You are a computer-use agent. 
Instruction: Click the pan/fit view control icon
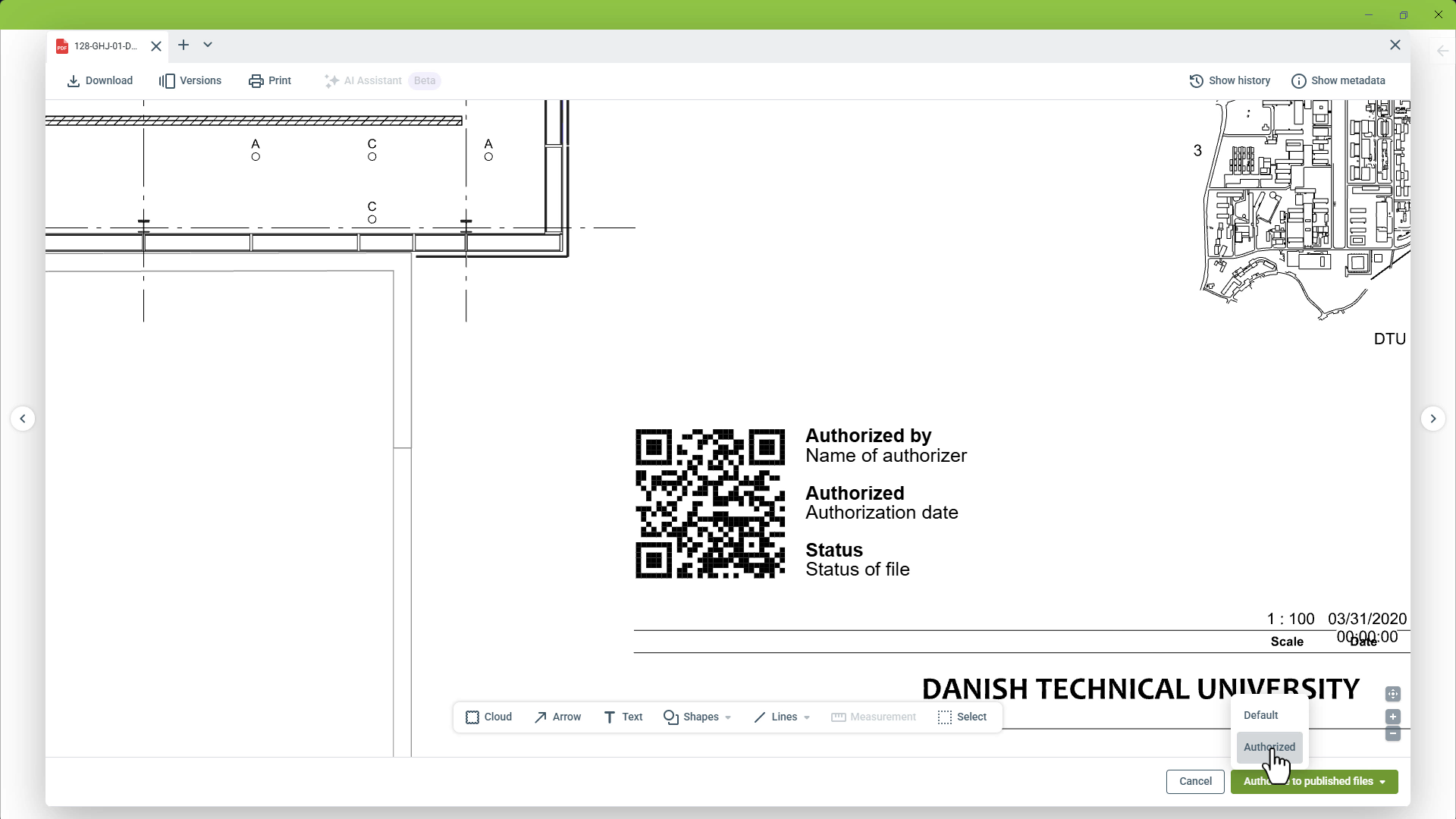click(1393, 694)
